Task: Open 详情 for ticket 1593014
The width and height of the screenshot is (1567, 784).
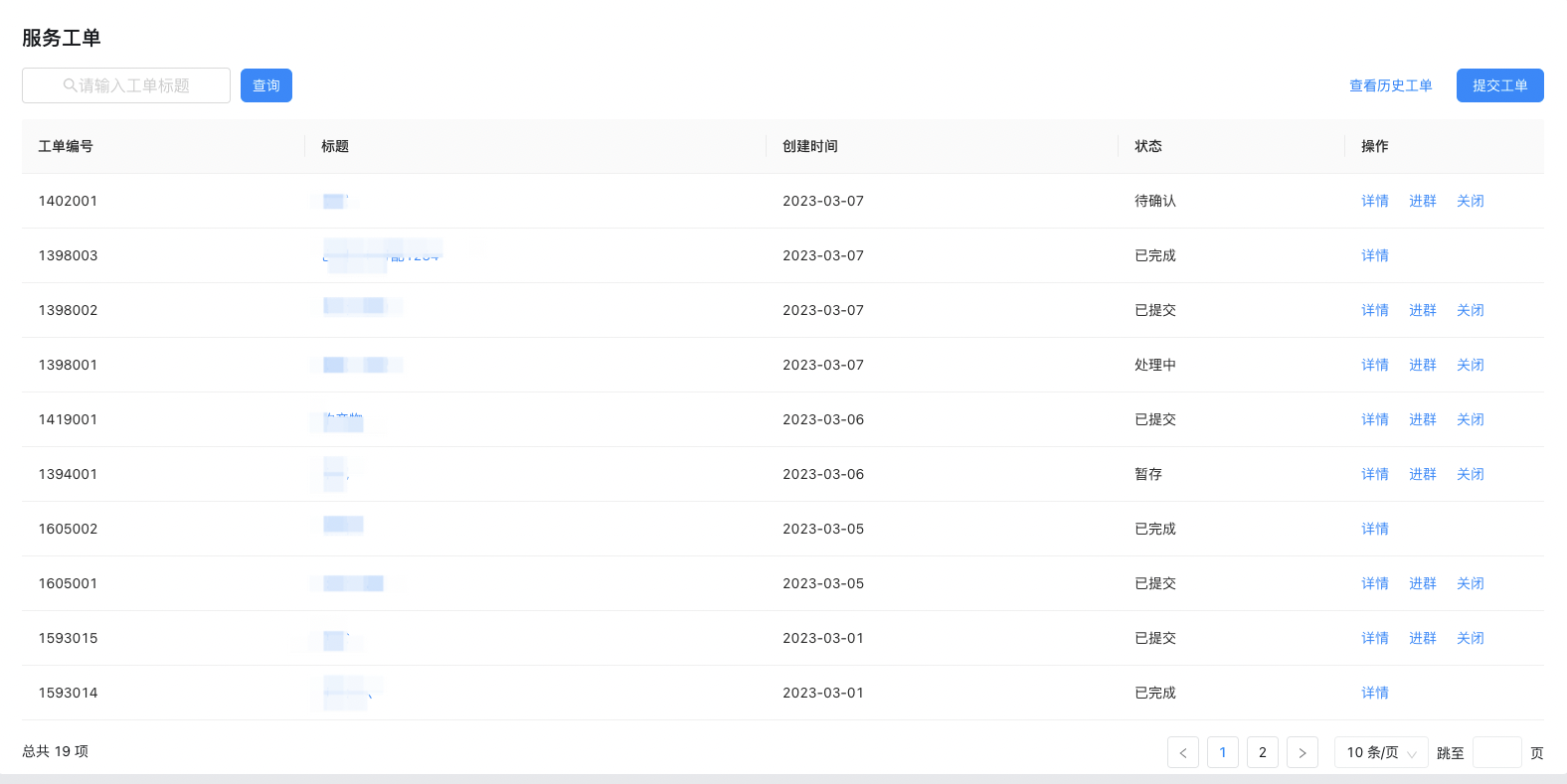Action: tap(1375, 693)
